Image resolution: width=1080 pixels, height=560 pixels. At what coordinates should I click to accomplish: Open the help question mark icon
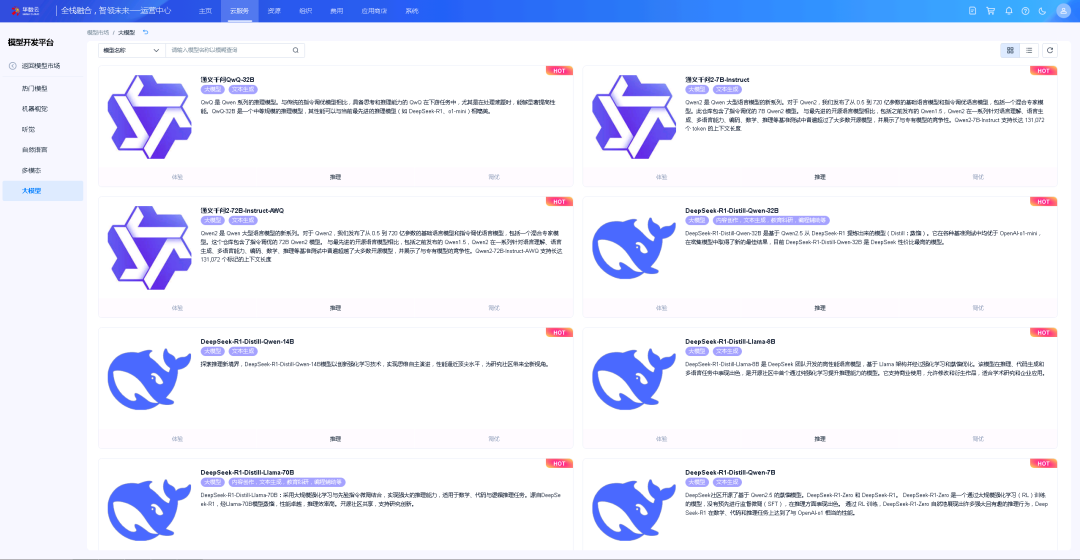click(x=1026, y=11)
